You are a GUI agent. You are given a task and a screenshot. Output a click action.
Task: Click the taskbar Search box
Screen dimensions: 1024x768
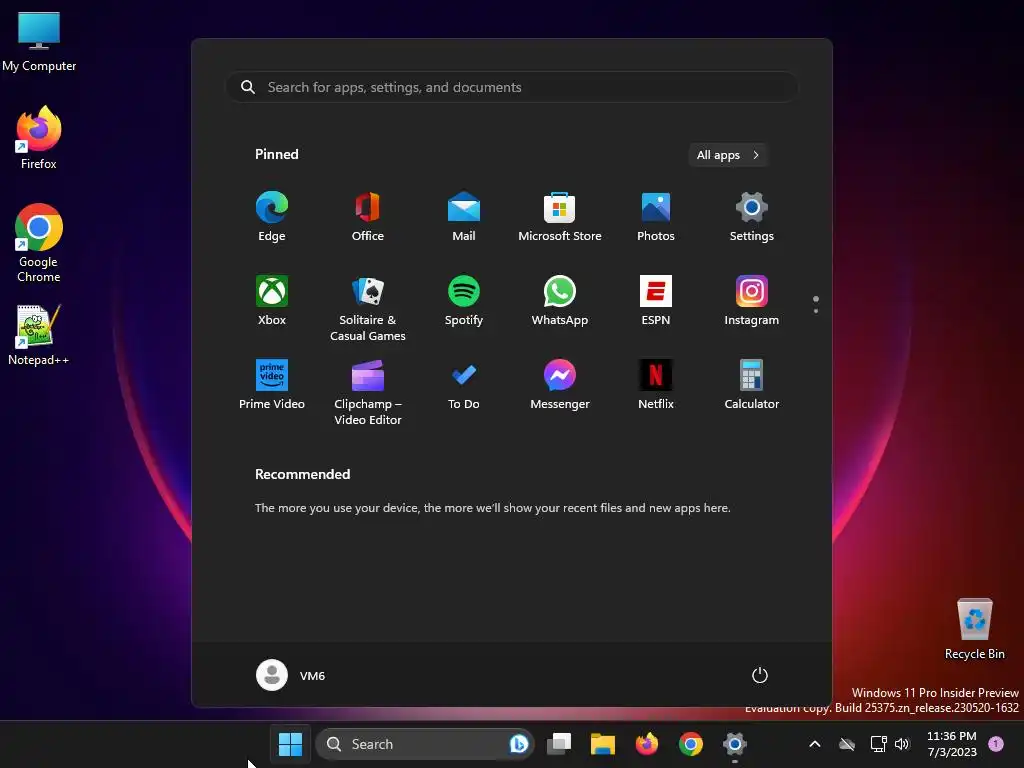[x=424, y=744]
